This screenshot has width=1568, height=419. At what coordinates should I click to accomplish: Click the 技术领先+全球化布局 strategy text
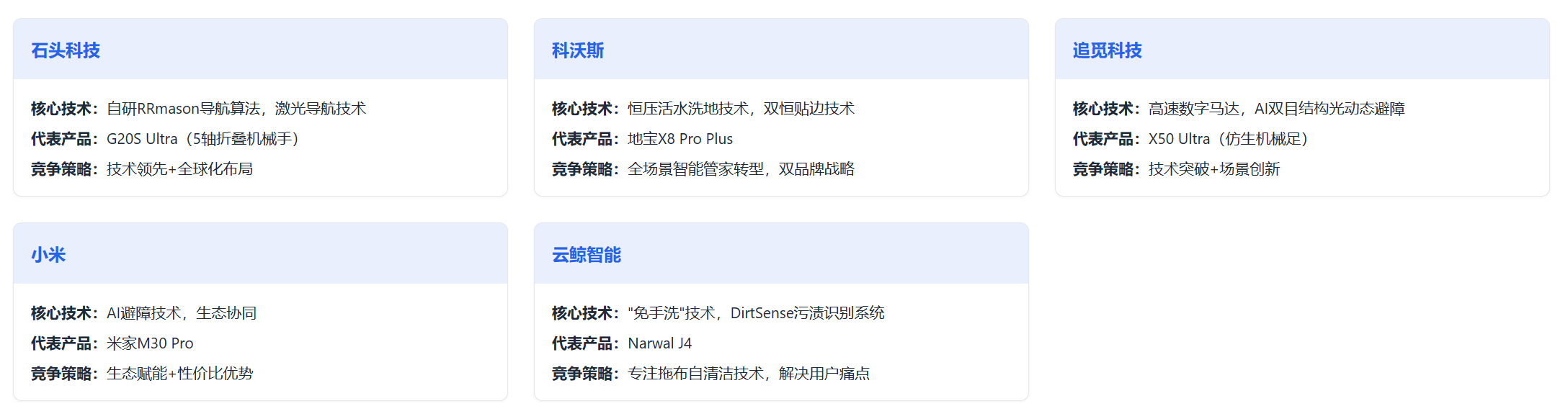click(179, 169)
